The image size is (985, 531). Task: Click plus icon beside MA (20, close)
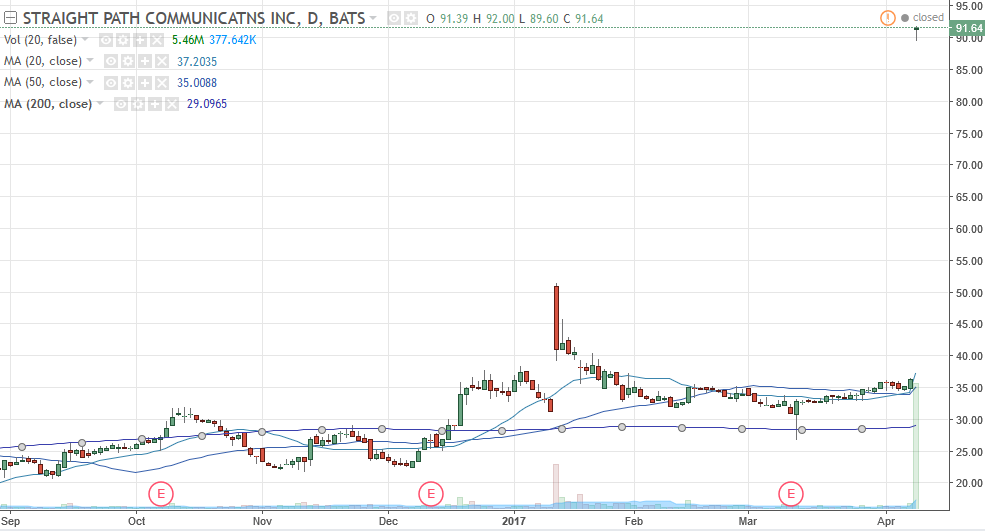[x=145, y=61]
